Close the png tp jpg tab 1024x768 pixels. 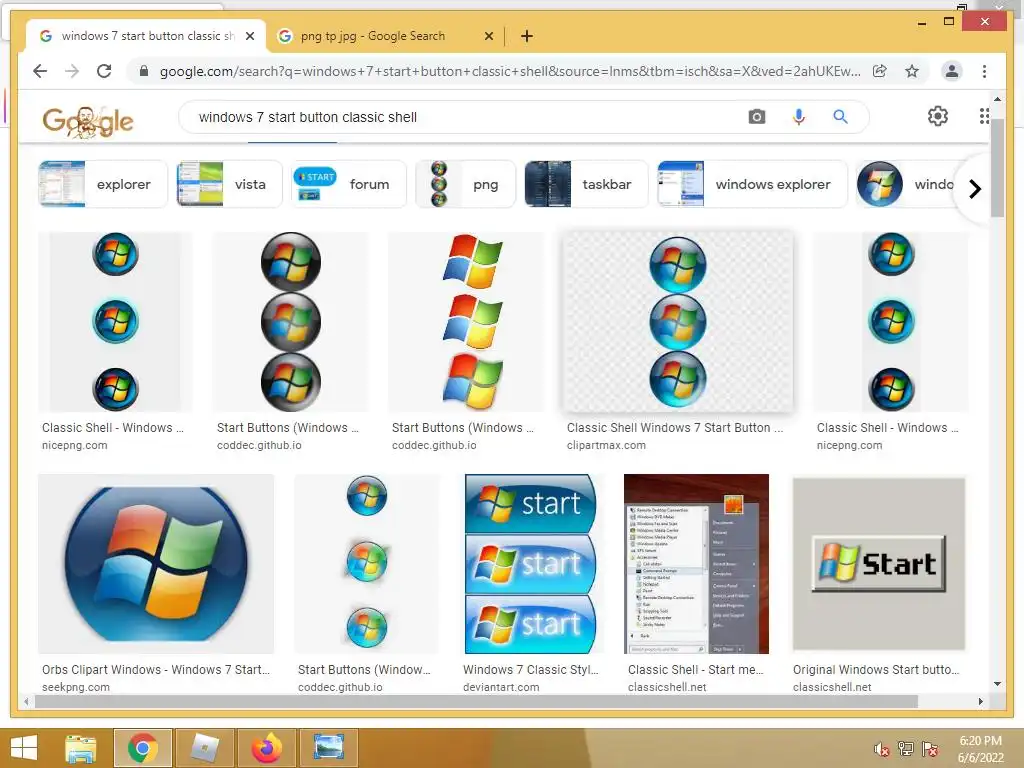click(488, 36)
